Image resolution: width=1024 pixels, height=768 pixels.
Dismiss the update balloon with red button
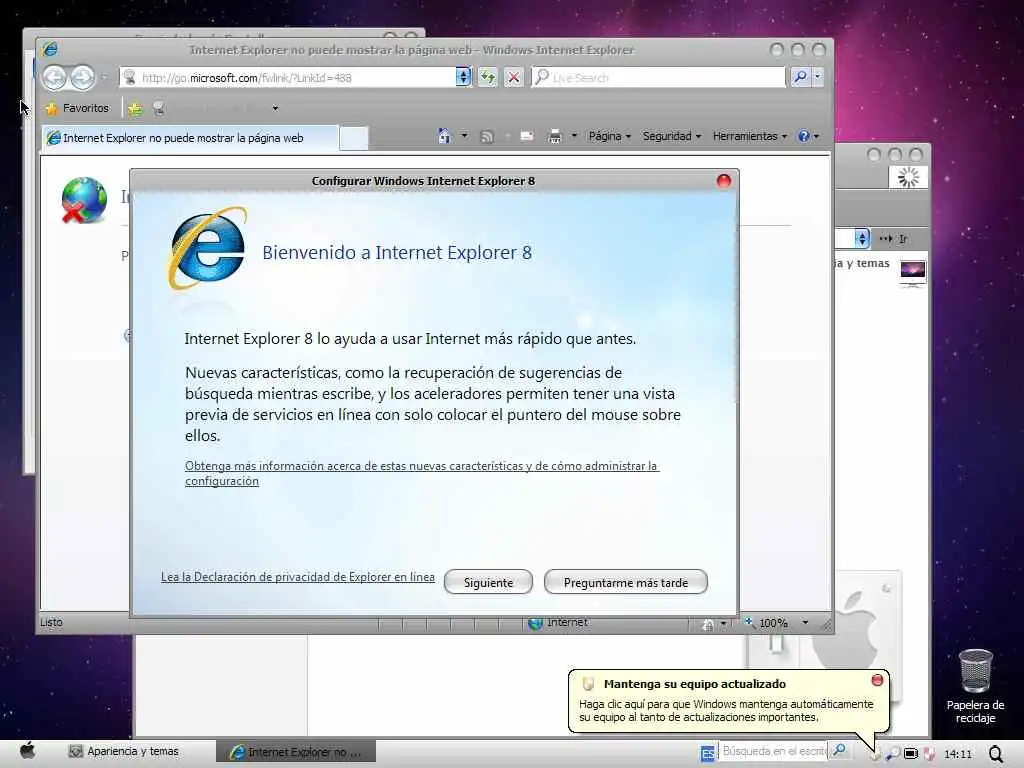tap(877, 680)
